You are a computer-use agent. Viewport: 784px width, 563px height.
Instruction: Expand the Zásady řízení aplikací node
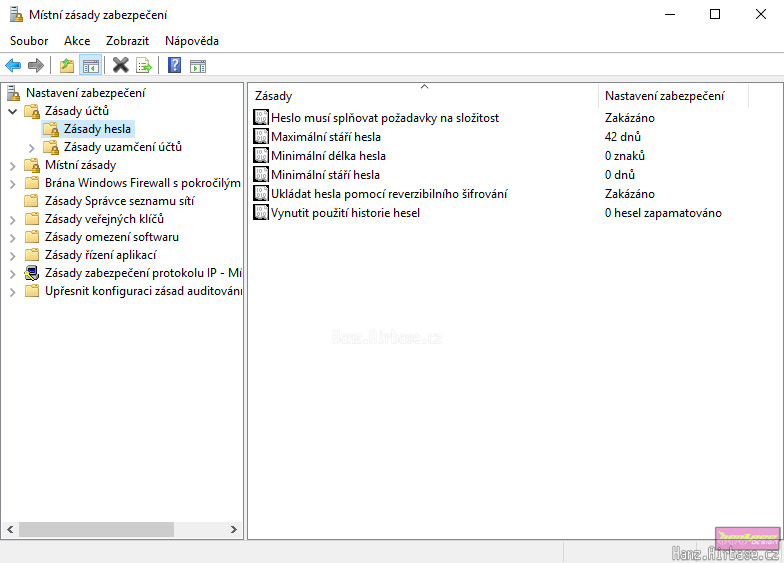point(12,256)
